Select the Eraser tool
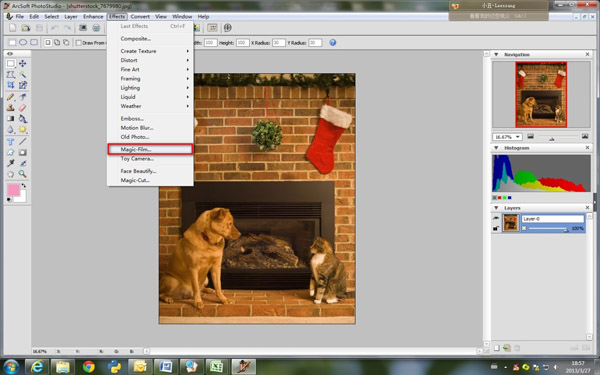Viewport: 600px width, 375px height. [23, 108]
